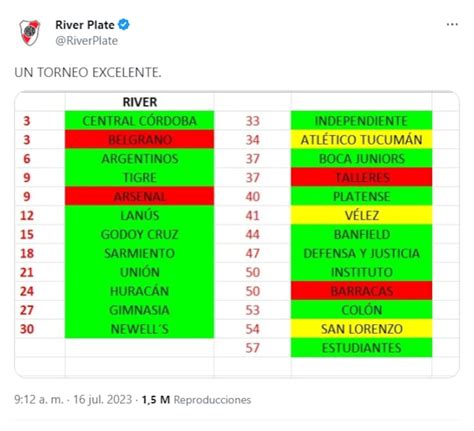Click the 1,5 M Reproducciones count
The width and height of the screenshot is (474, 431).
196,399
